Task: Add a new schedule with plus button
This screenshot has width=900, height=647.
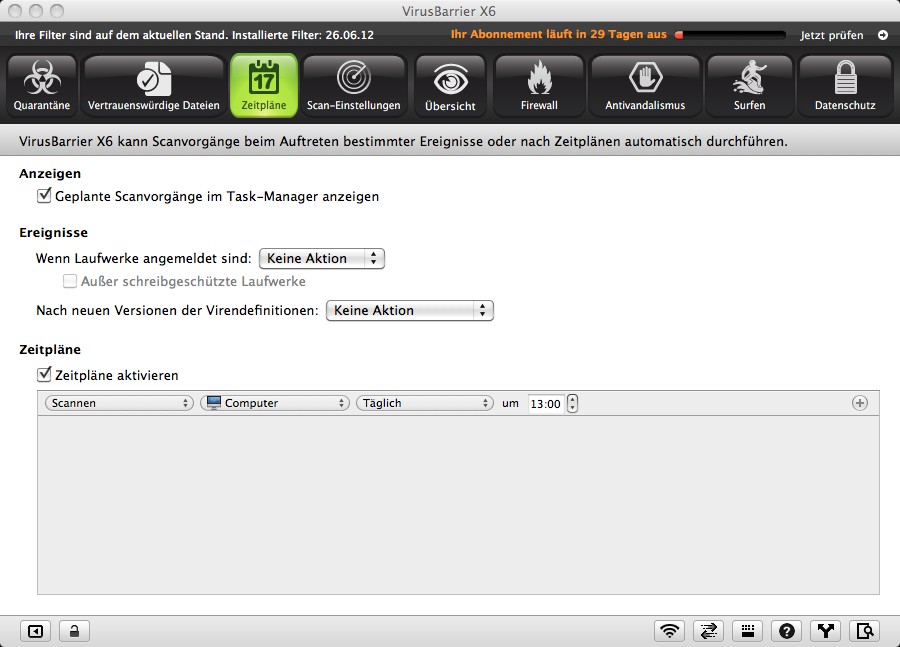Action: (859, 403)
